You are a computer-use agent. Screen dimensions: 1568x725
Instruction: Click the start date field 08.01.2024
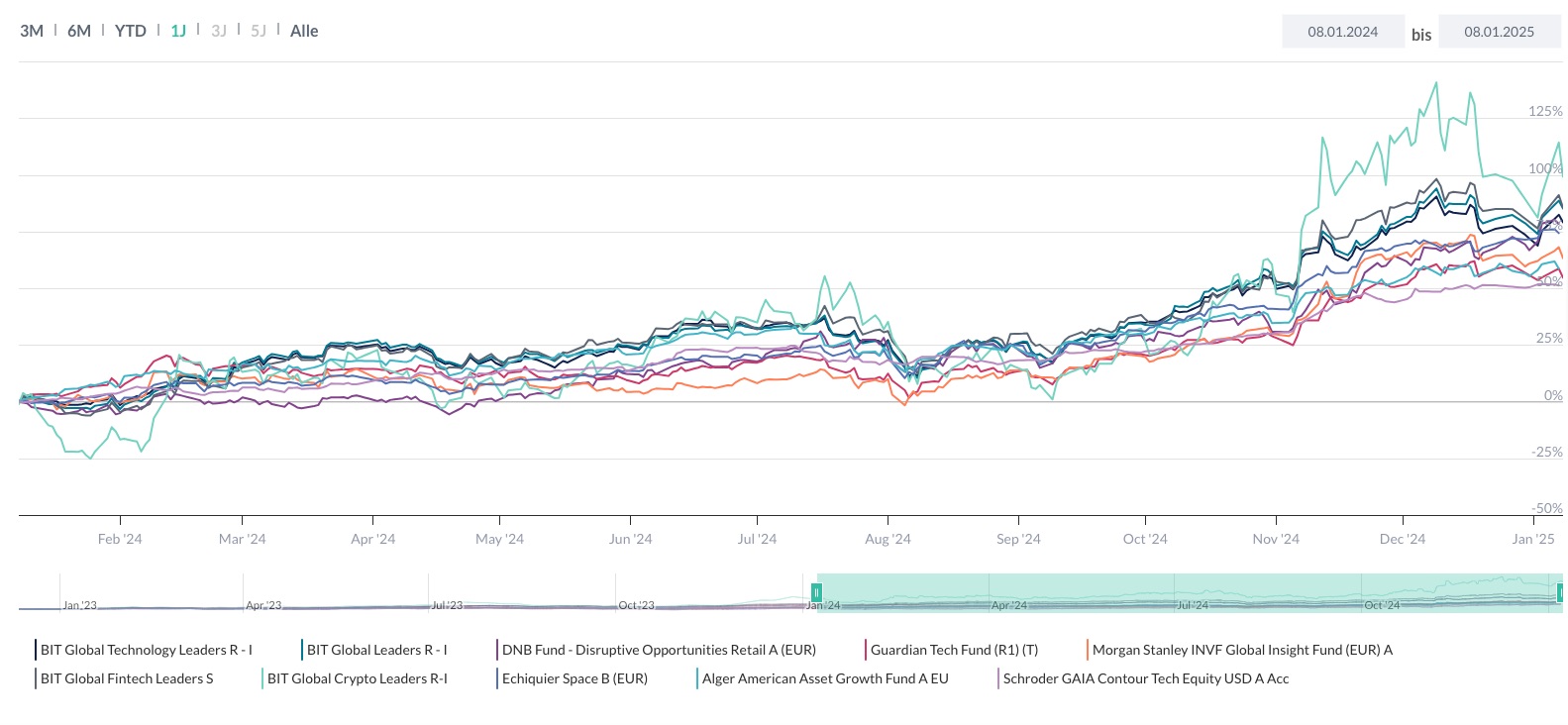(1342, 32)
